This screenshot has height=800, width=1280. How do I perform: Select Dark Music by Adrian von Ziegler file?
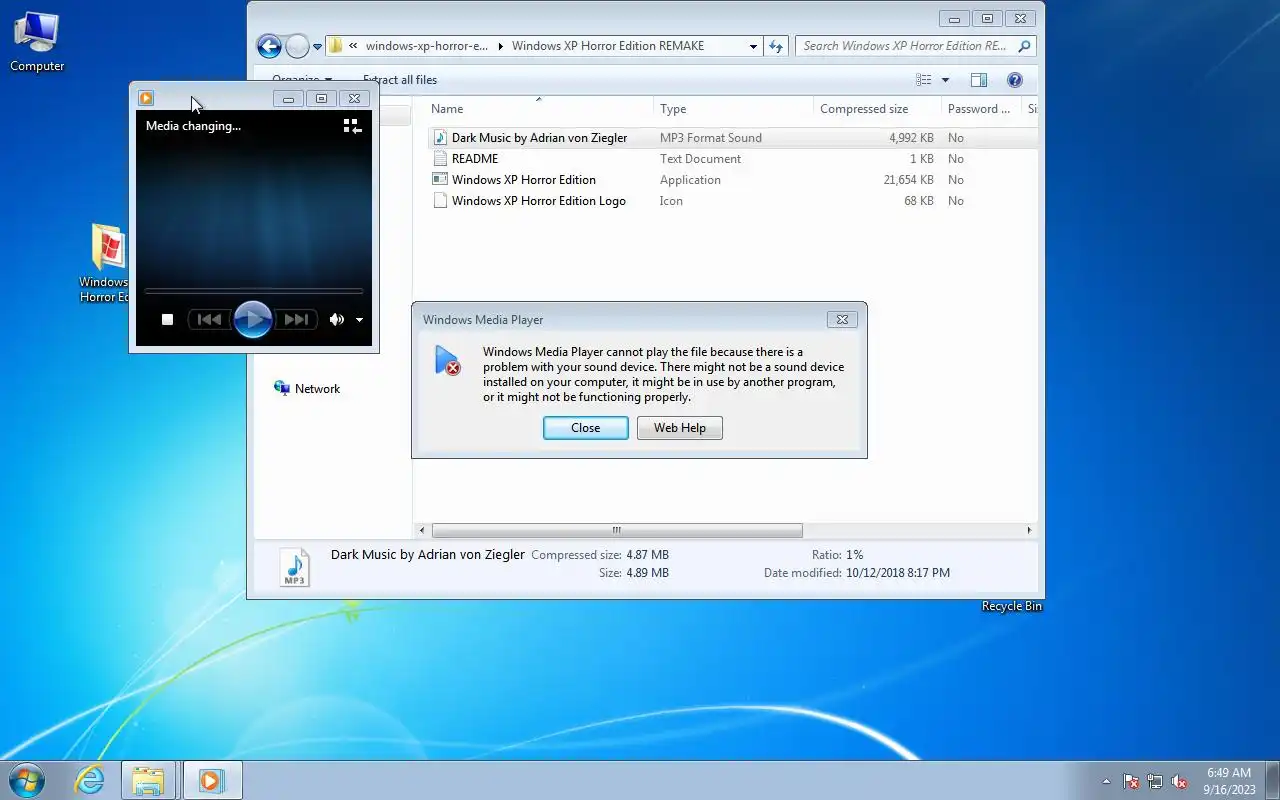pos(539,138)
